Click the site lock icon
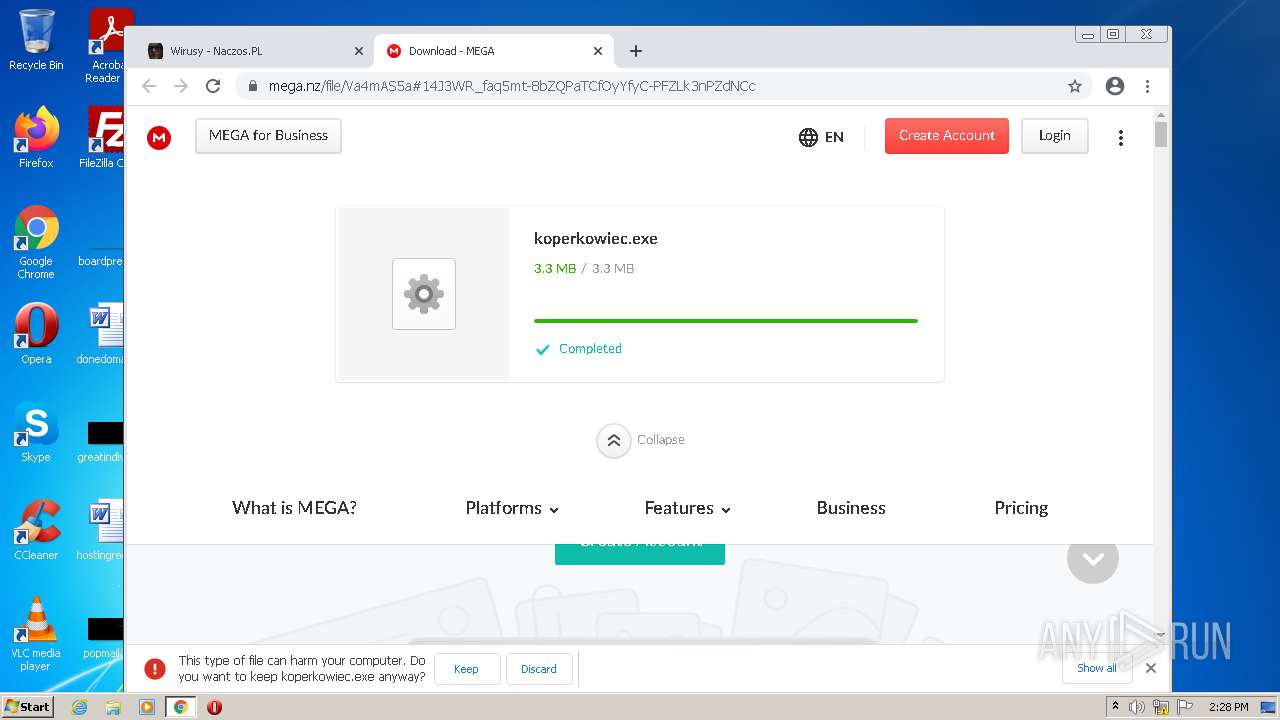The height and width of the screenshot is (720, 1280). [254, 86]
